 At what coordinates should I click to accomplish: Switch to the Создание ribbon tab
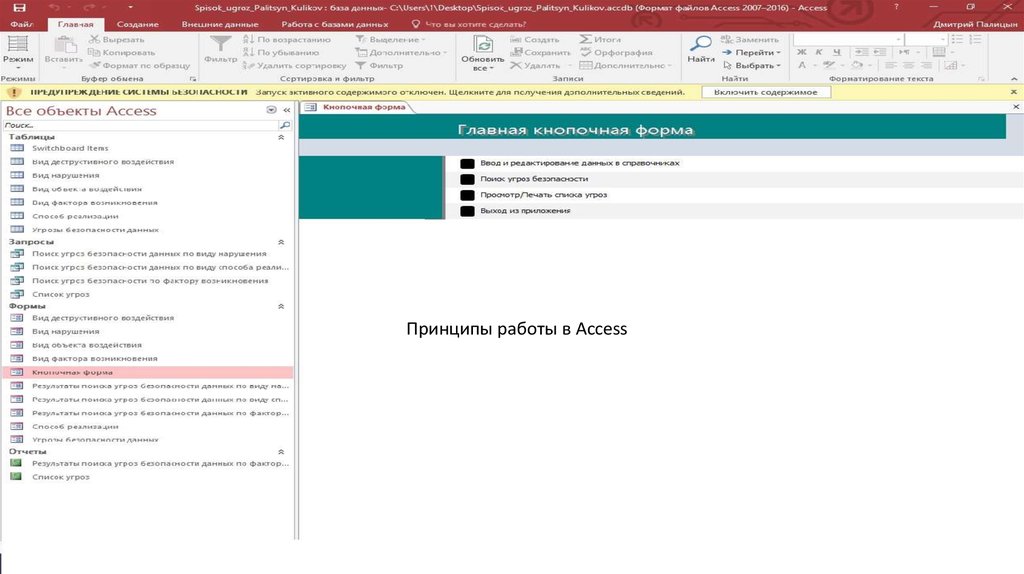136,23
